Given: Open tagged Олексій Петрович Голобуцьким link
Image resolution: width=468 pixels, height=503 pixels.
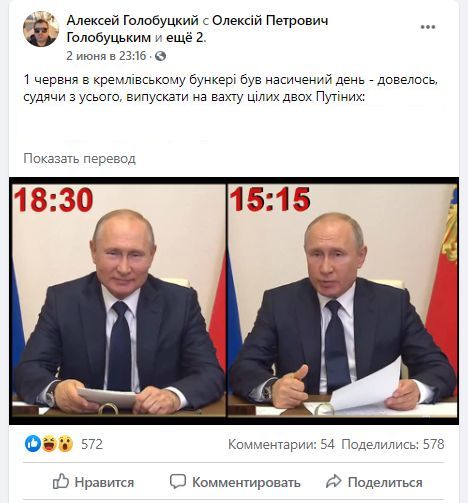Looking at the screenshot, I should click(197, 29).
